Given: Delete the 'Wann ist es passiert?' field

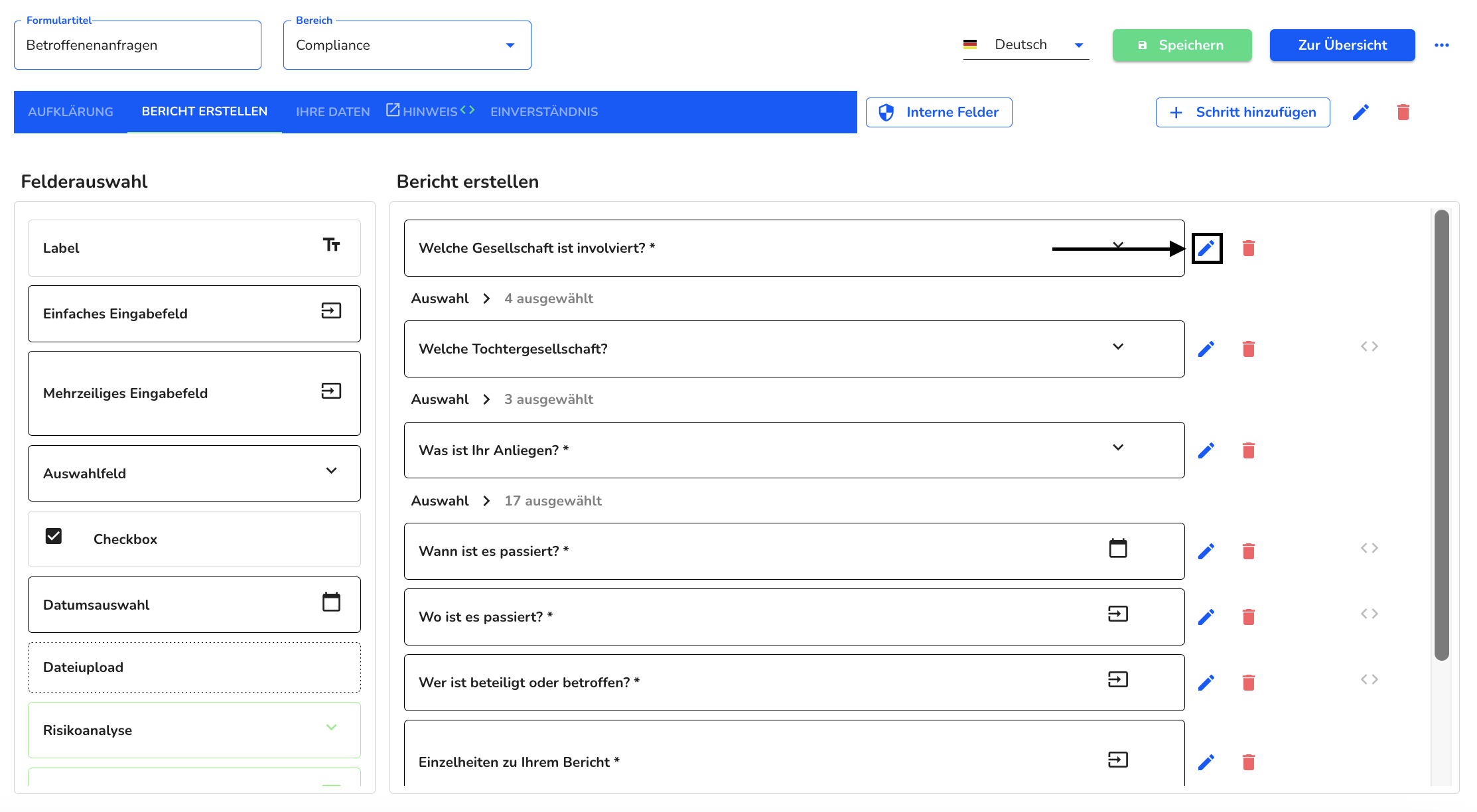Looking at the screenshot, I should click(x=1248, y=551).
